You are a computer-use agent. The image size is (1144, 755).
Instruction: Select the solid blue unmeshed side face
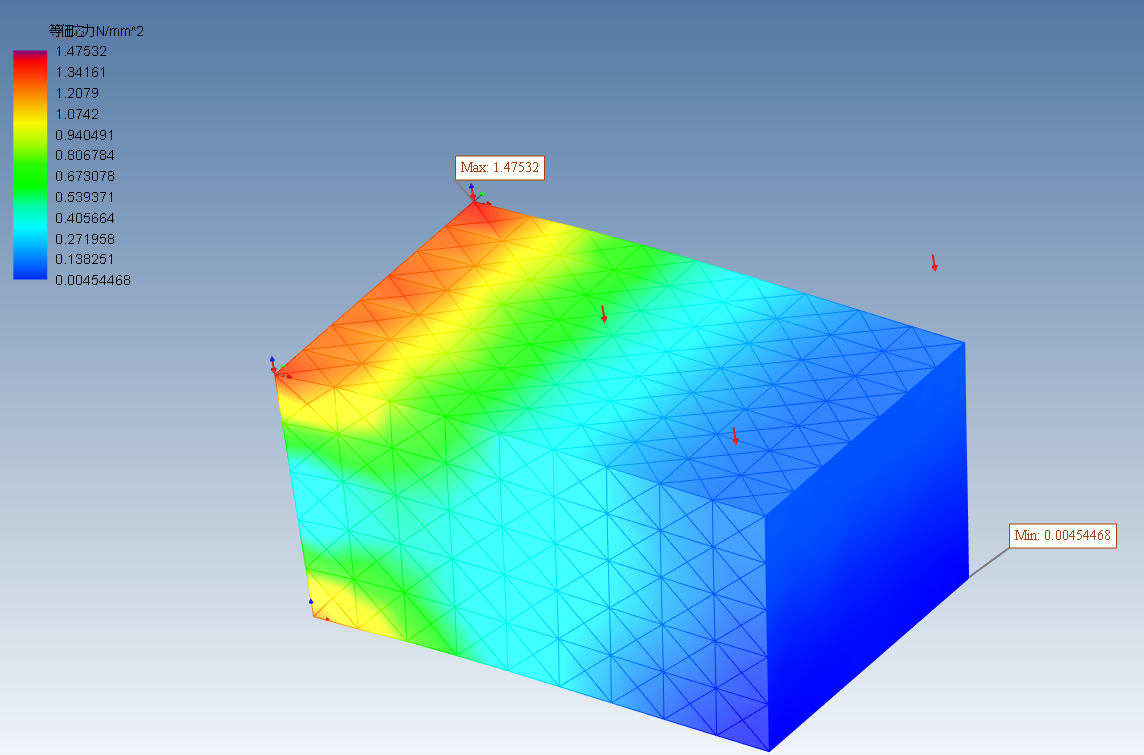click(x=868, y=547)
